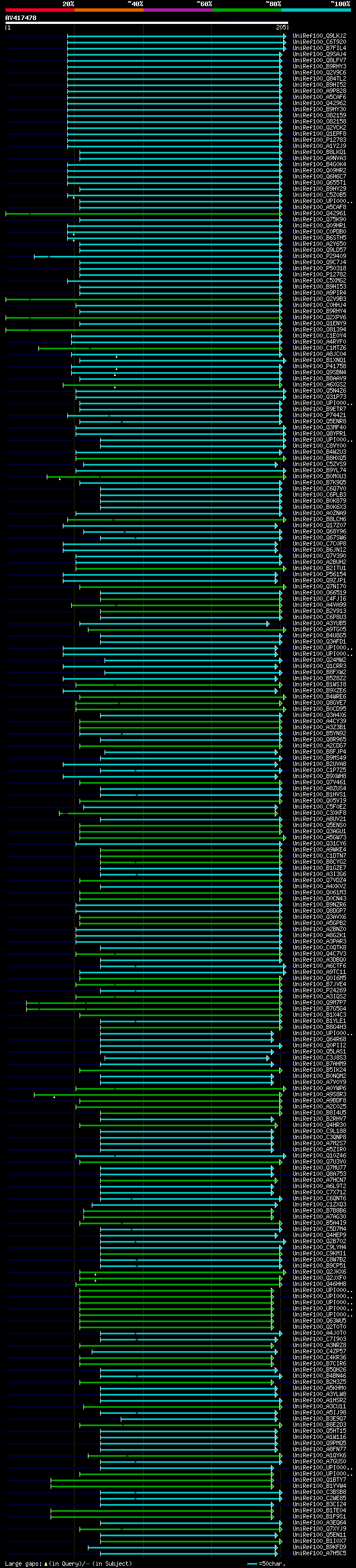356x1568 pixels.
Task: Click the green alignment bar for UniRef100_Q42961
Action: pos(144,214)
